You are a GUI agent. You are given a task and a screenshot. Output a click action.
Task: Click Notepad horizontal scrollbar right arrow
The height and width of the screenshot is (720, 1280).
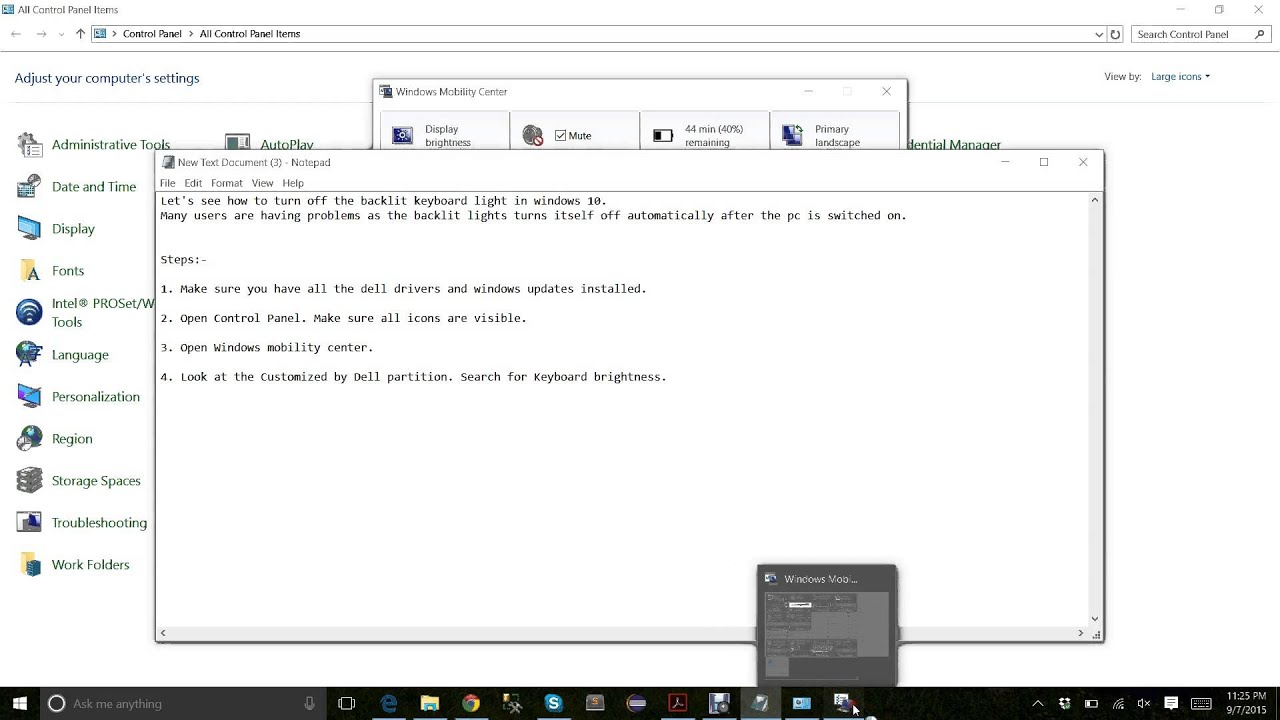click(1080, 633)
